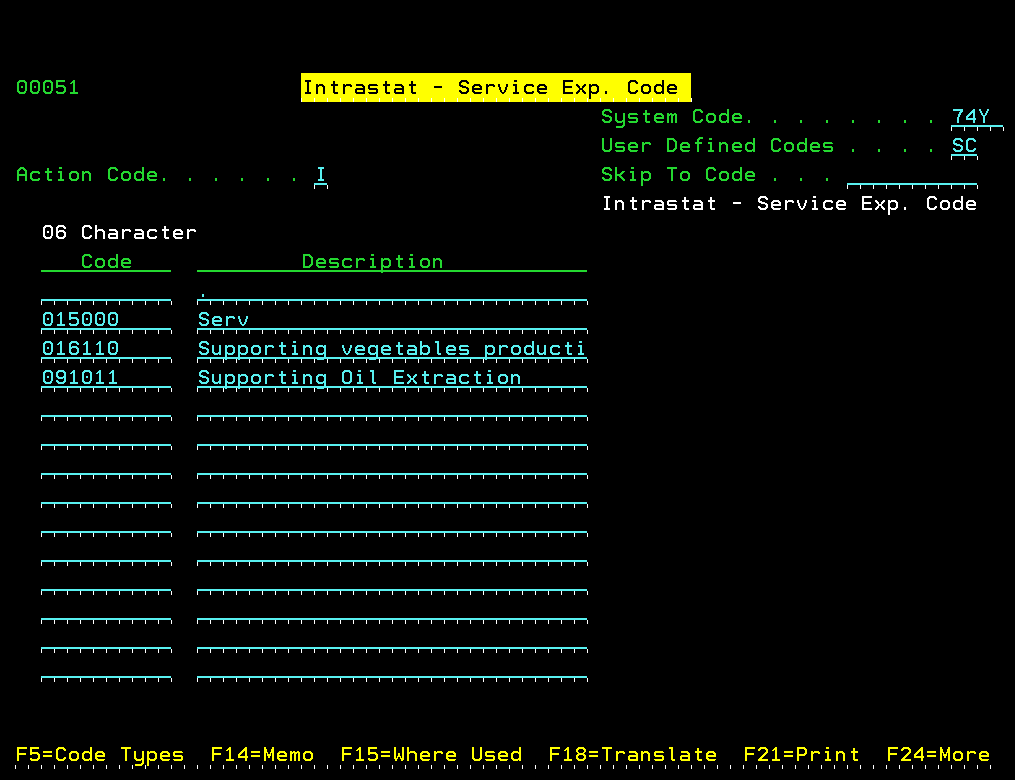Image resolution: width=1015 pixels, height=780 pixels.
Task: Click the Action Code input field
Action: 321,175
